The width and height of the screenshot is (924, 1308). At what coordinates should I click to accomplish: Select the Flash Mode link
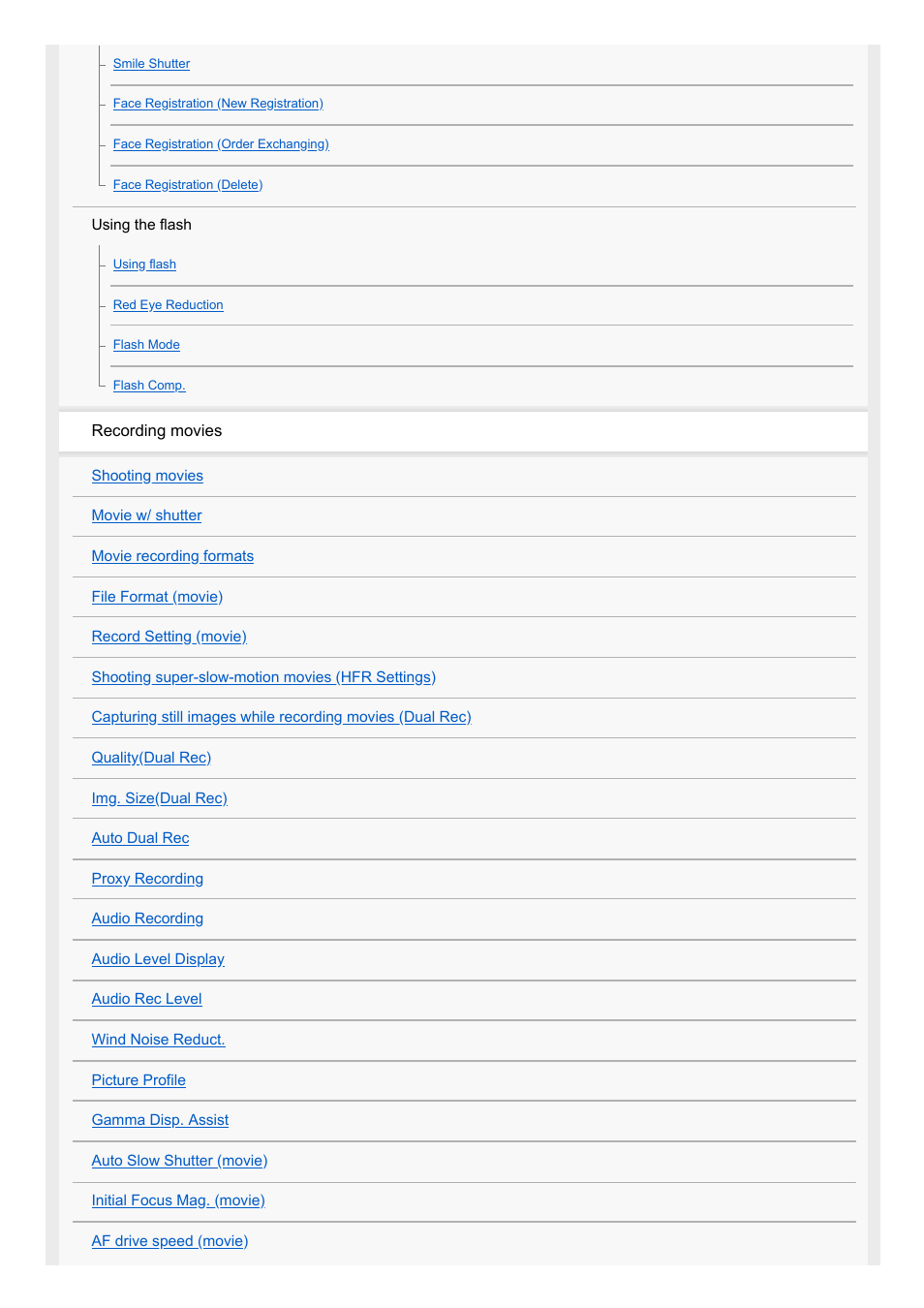146,345
